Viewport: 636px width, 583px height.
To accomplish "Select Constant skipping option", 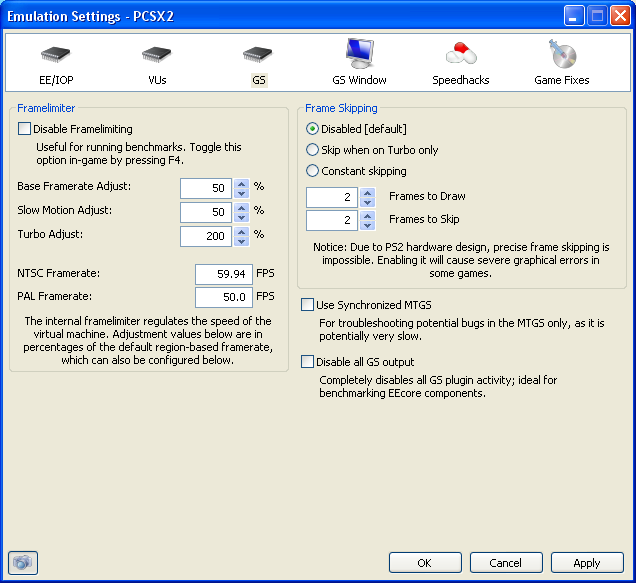I will pos(312,171).
